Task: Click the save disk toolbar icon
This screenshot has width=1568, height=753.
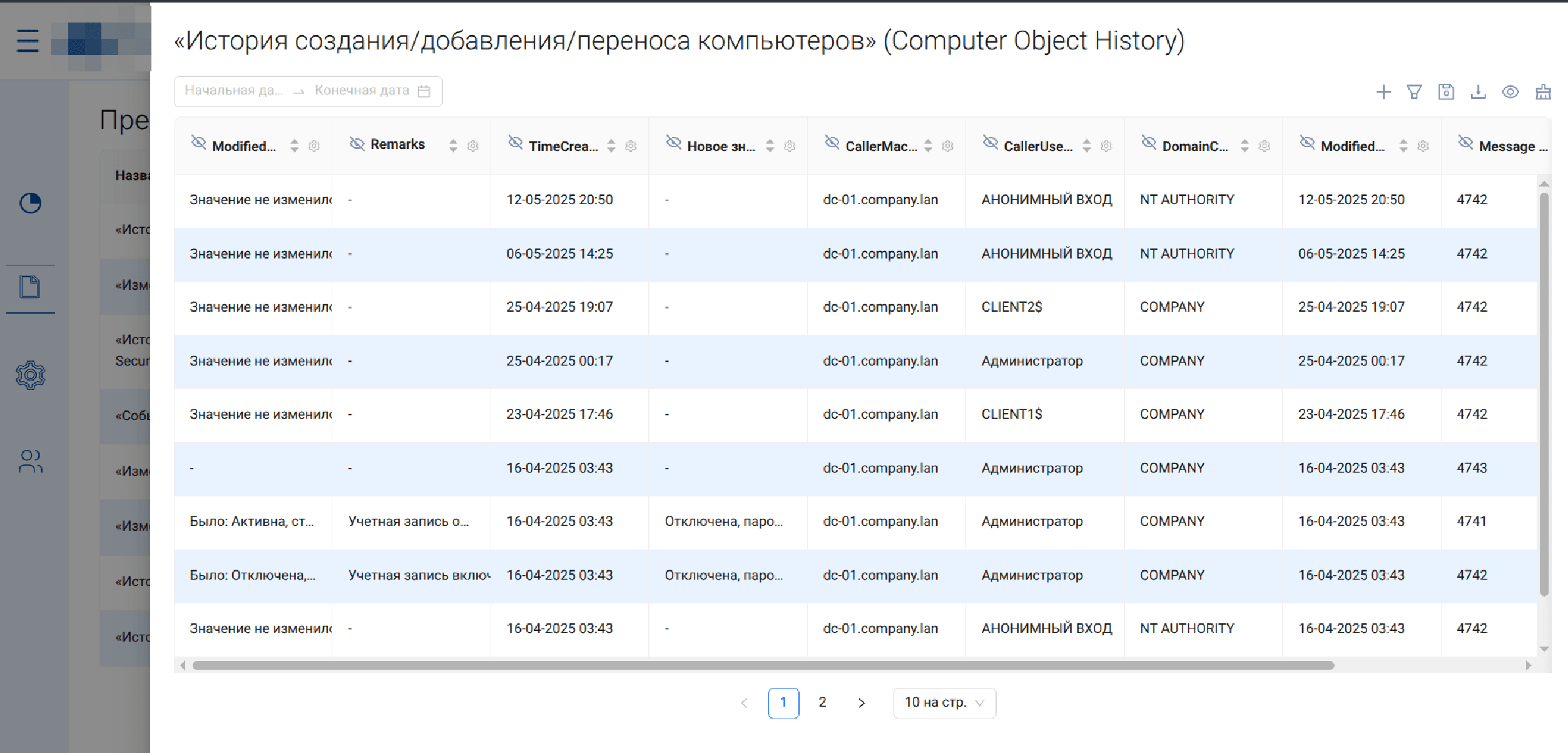Action: point(1446,92)
